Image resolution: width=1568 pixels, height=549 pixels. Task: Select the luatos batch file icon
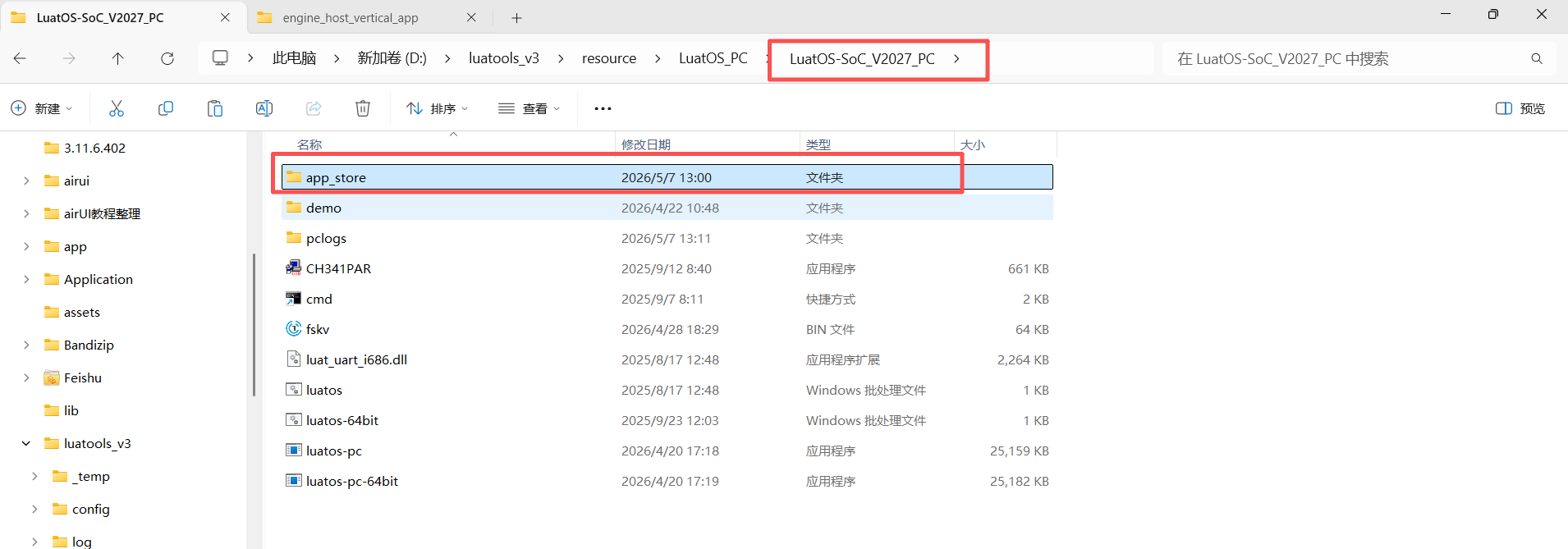pyautogui.click(x=293, y=390)
